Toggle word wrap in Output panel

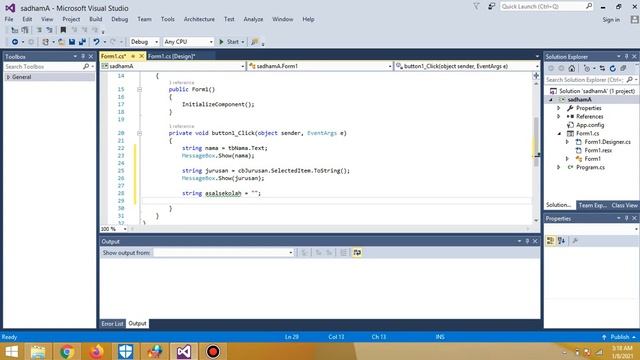[357, 253]
